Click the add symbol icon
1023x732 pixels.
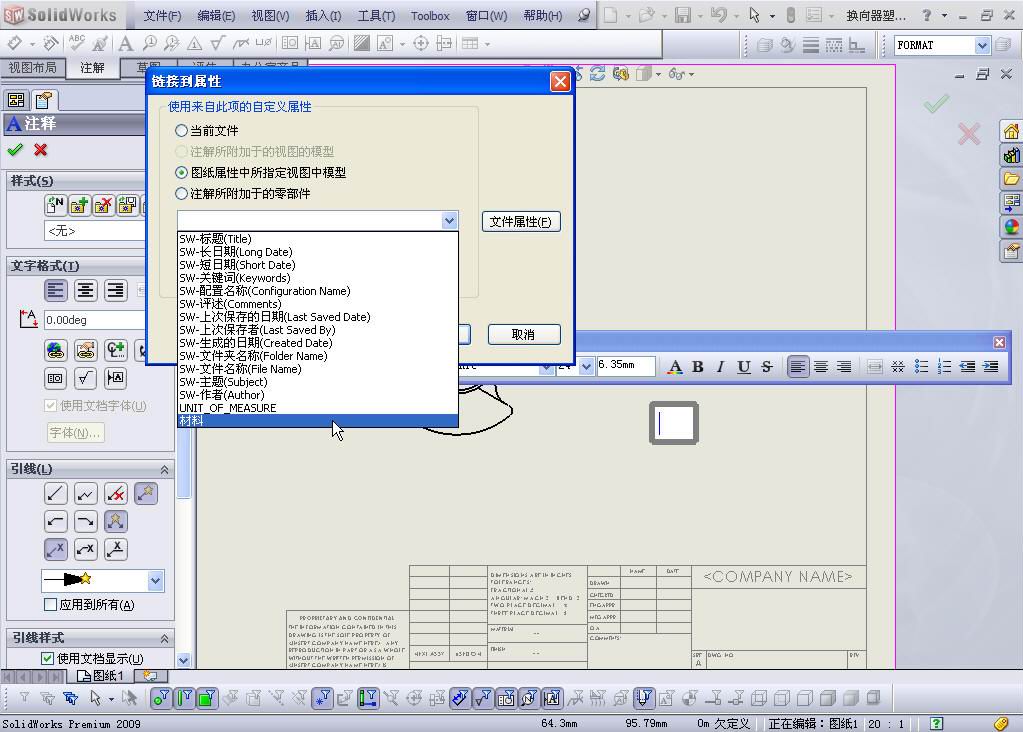pos(115,350)
